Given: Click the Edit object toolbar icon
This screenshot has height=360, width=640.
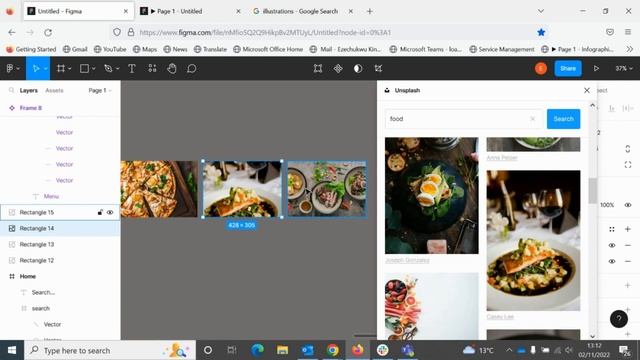Looking at the screenshot, I should pos(318,69).
